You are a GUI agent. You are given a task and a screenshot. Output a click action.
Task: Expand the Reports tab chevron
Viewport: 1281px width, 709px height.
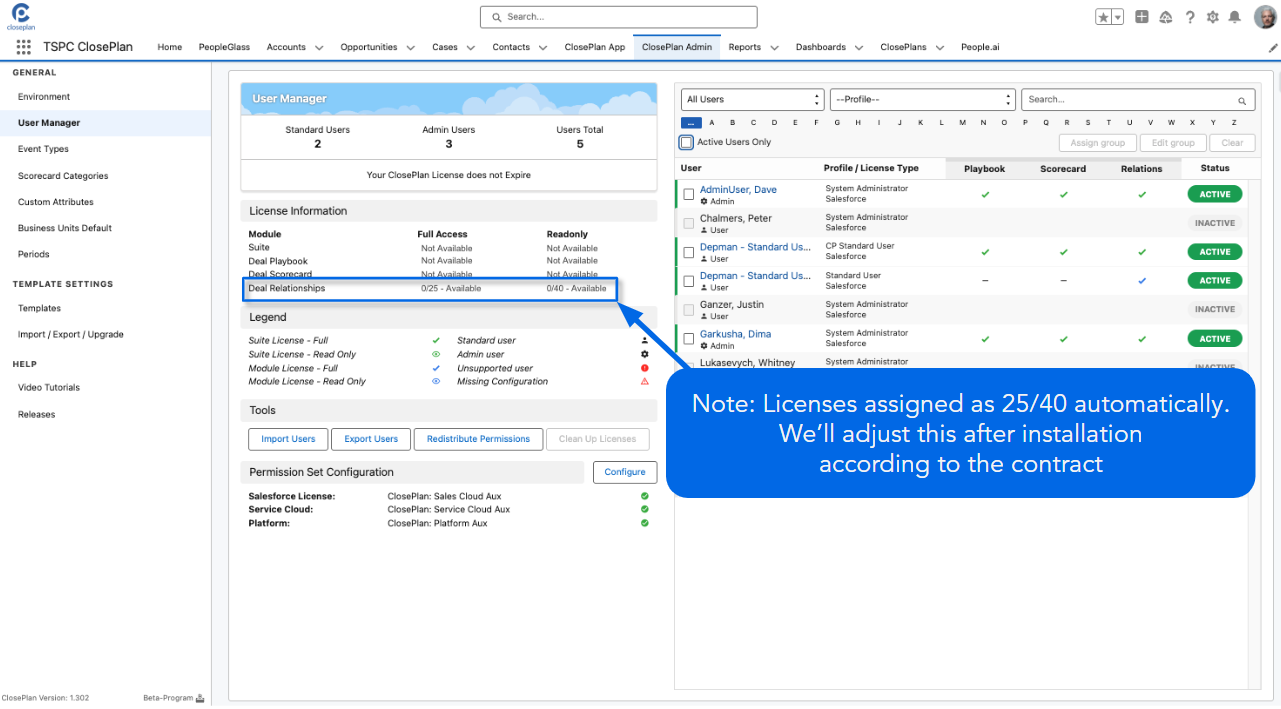(774, 47)
